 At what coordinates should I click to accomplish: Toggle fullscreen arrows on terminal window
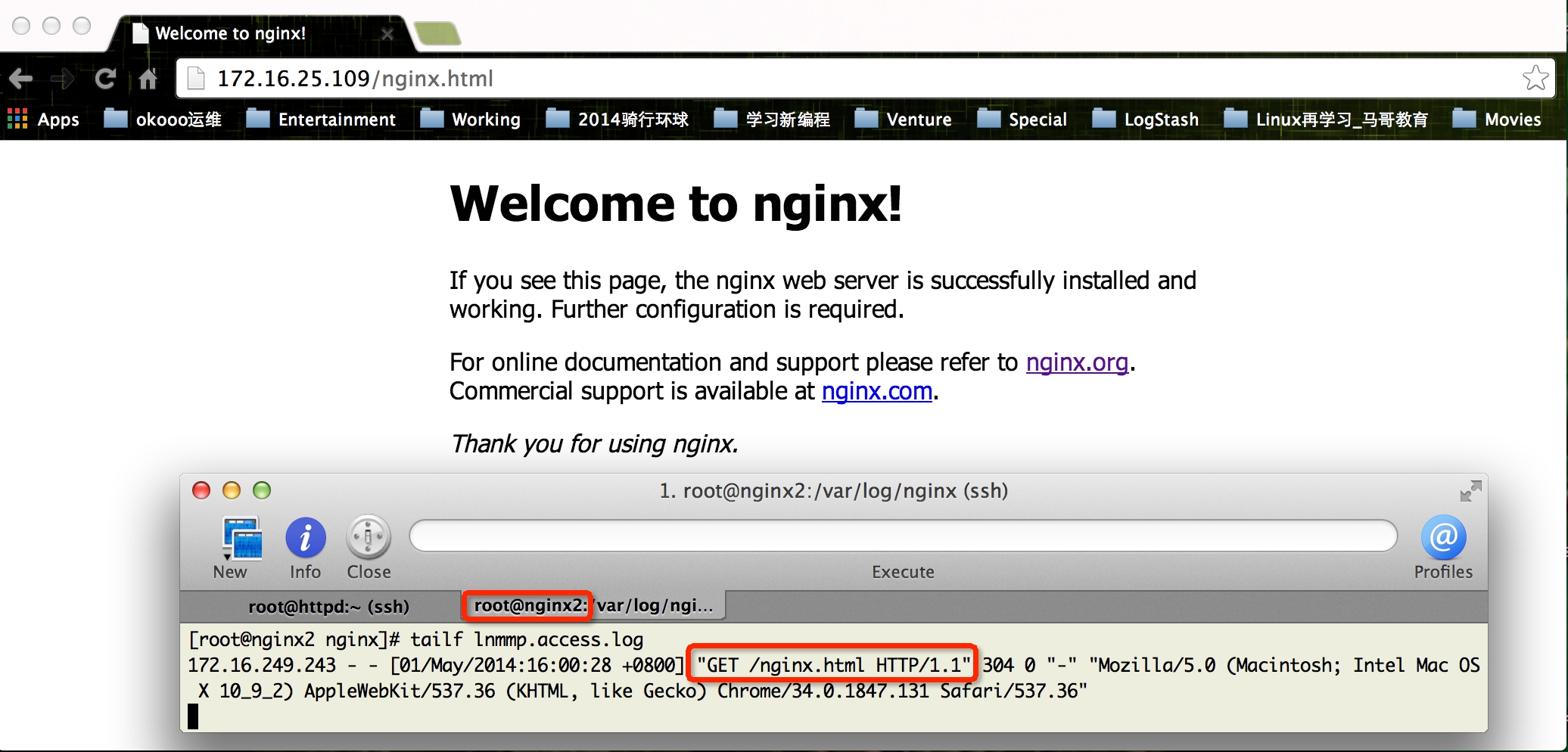[x=1470, y=491]
